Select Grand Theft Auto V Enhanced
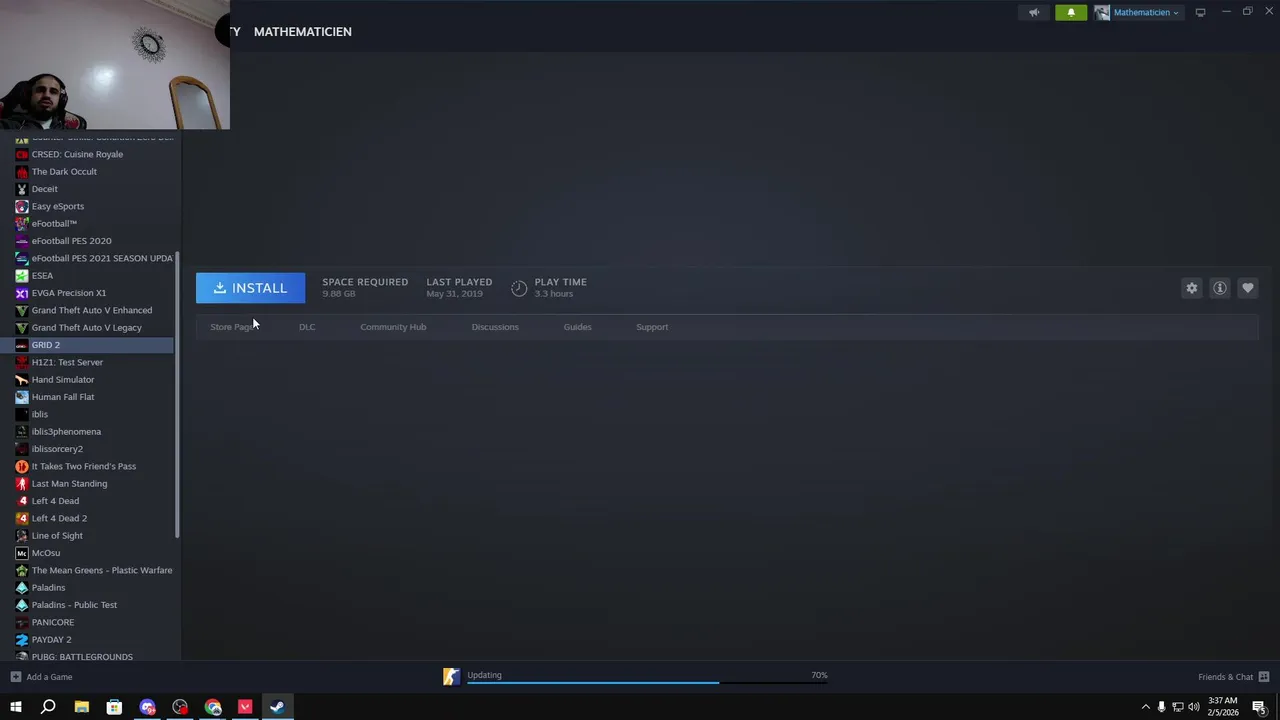 [x=94, y=310]
